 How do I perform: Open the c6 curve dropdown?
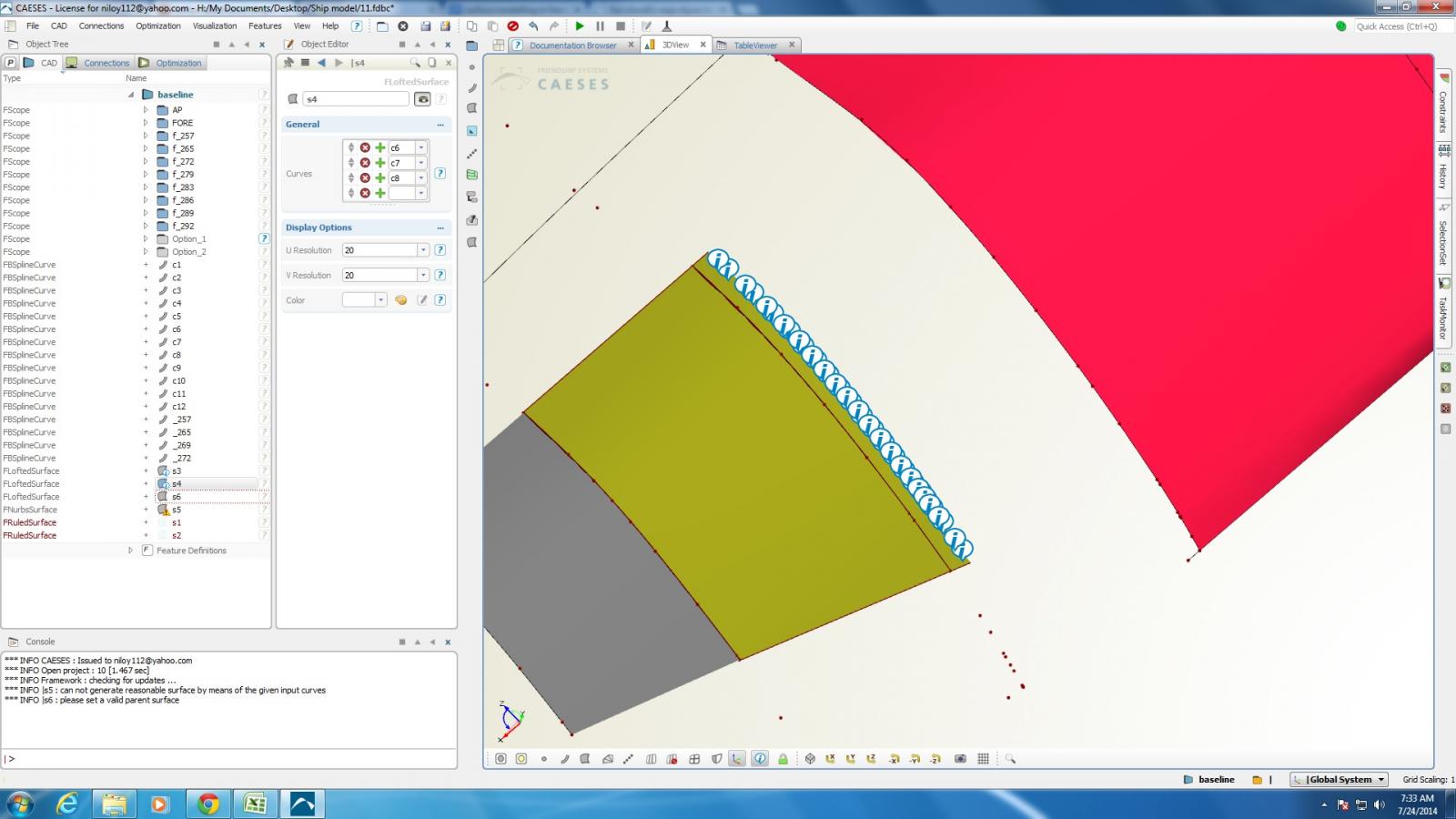[x=420, y=147]
